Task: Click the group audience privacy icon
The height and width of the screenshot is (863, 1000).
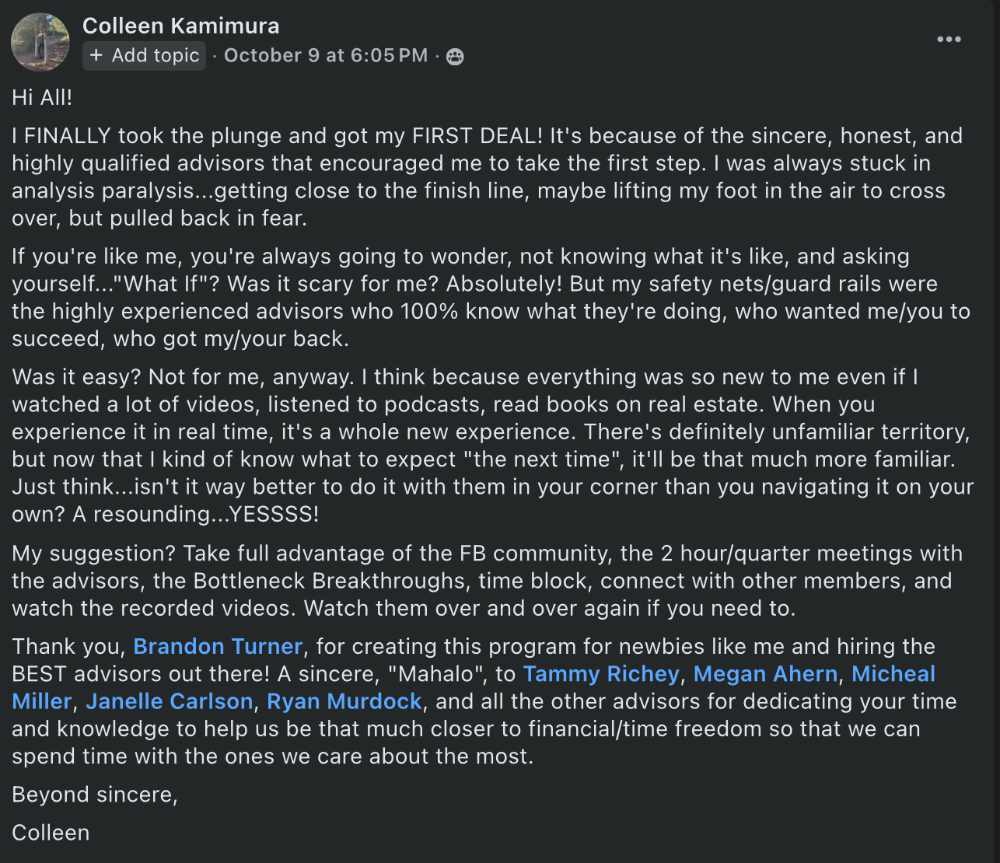Action: (455, 56)
